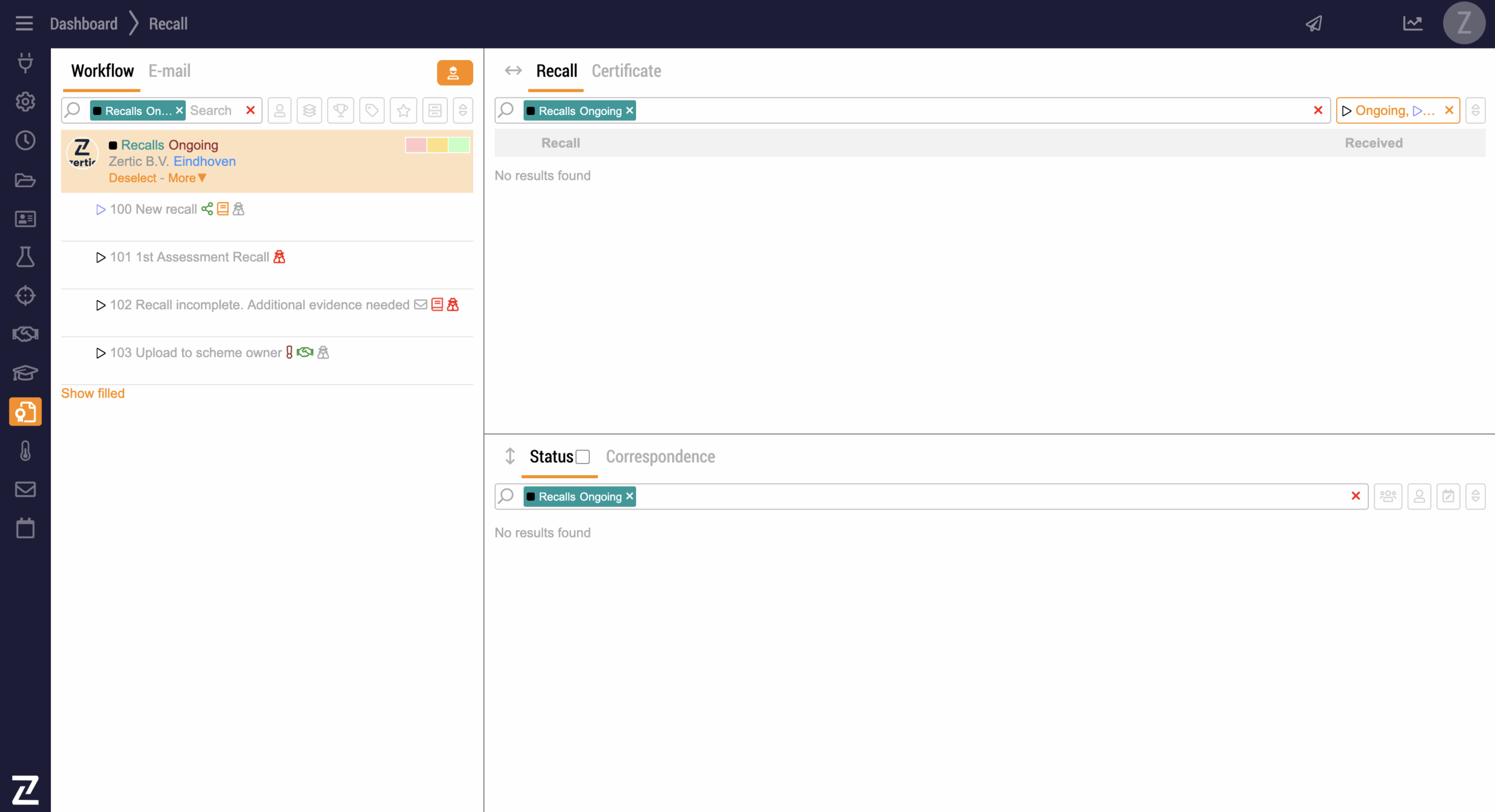
Task: Switch to the Correspondence tab
Action: pyautogui.click(x=660, y=456)
